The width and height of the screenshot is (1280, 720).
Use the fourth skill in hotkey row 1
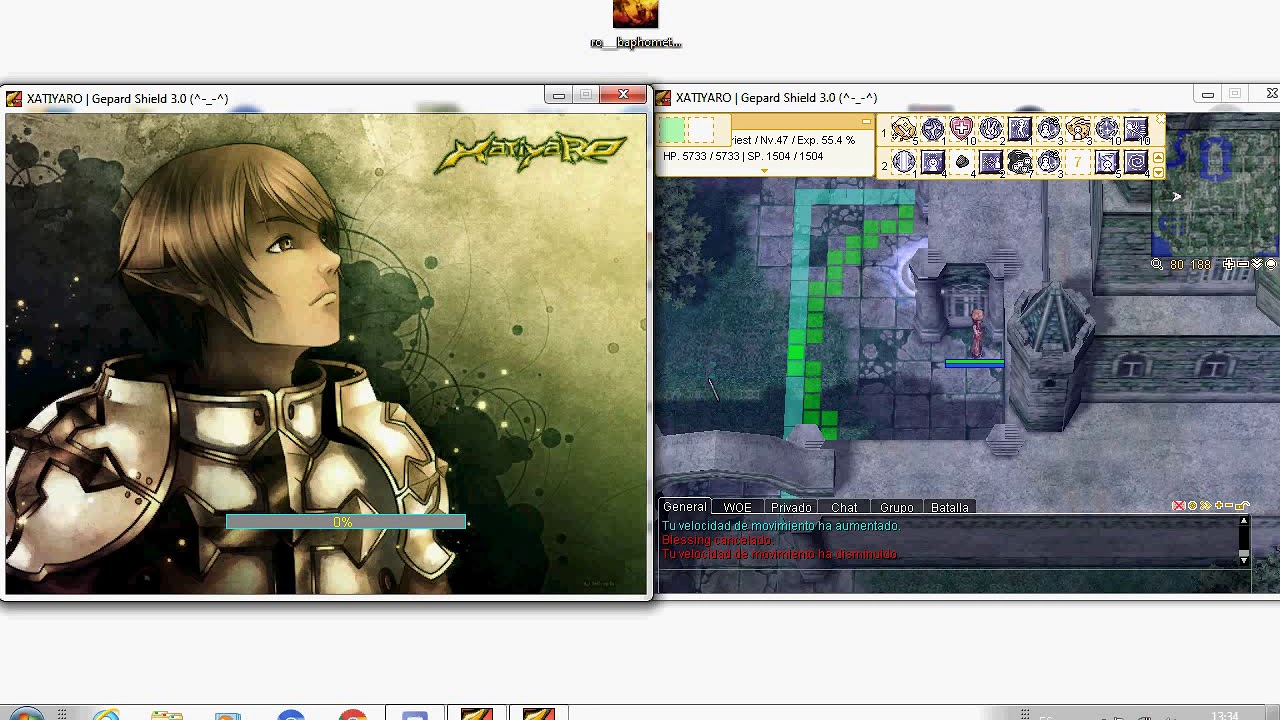click(x=990, y=129)
